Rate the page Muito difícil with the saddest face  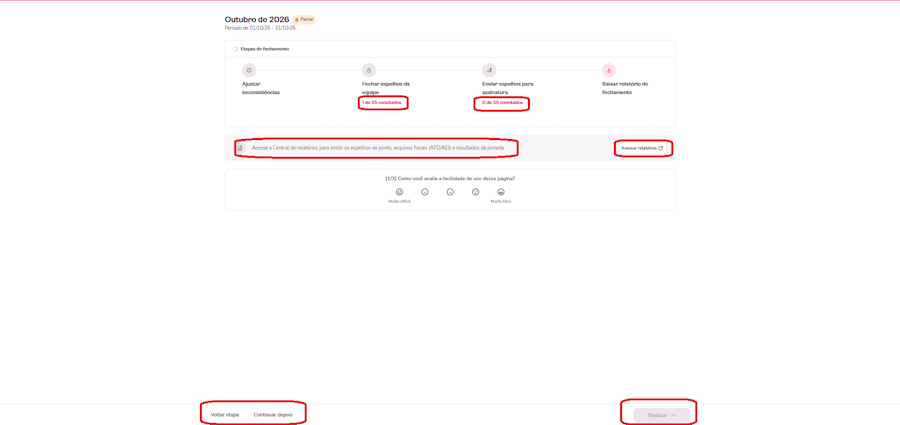click(x=399, y=192)
